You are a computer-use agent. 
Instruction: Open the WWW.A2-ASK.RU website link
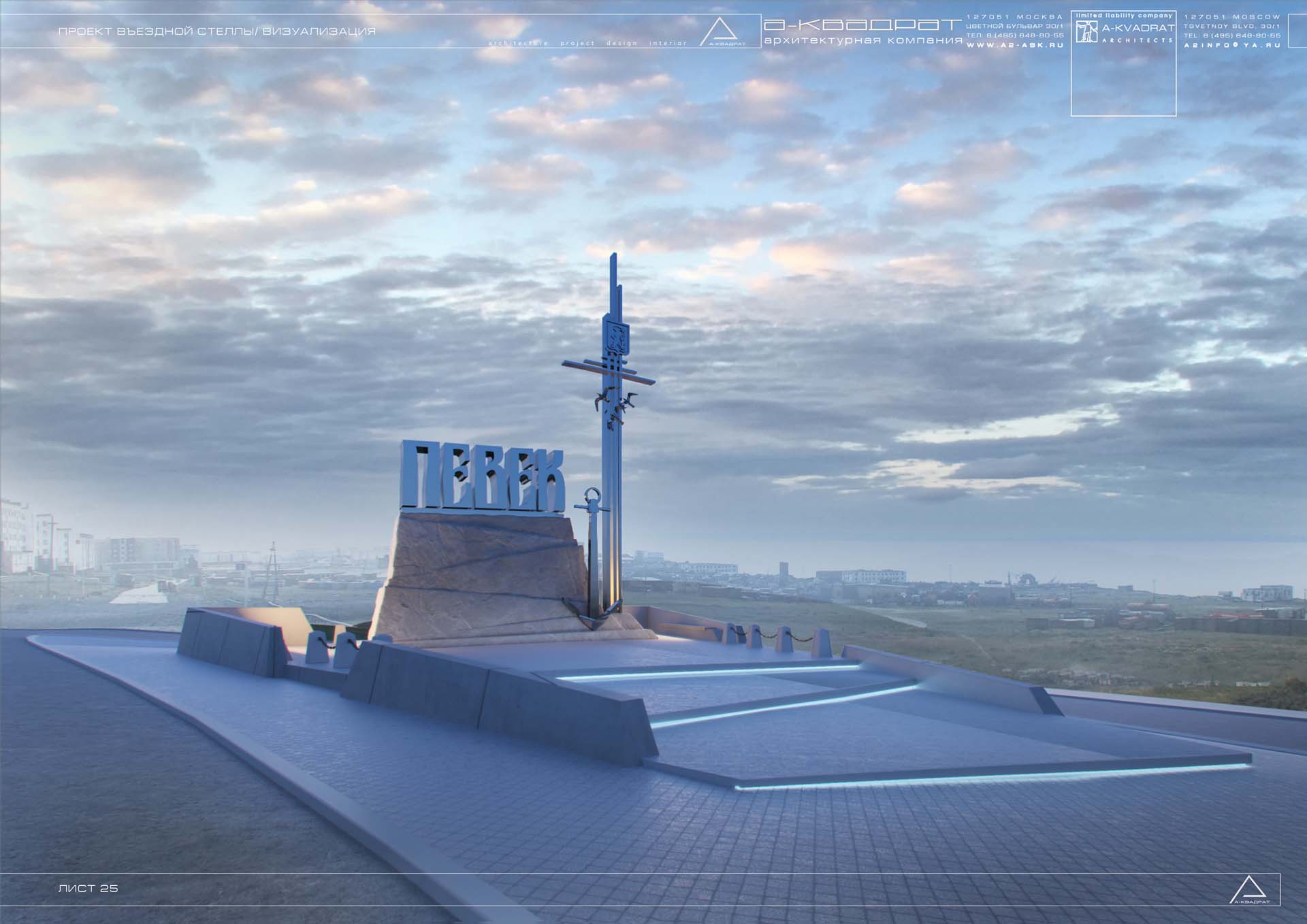click(x=1014, y=45)
